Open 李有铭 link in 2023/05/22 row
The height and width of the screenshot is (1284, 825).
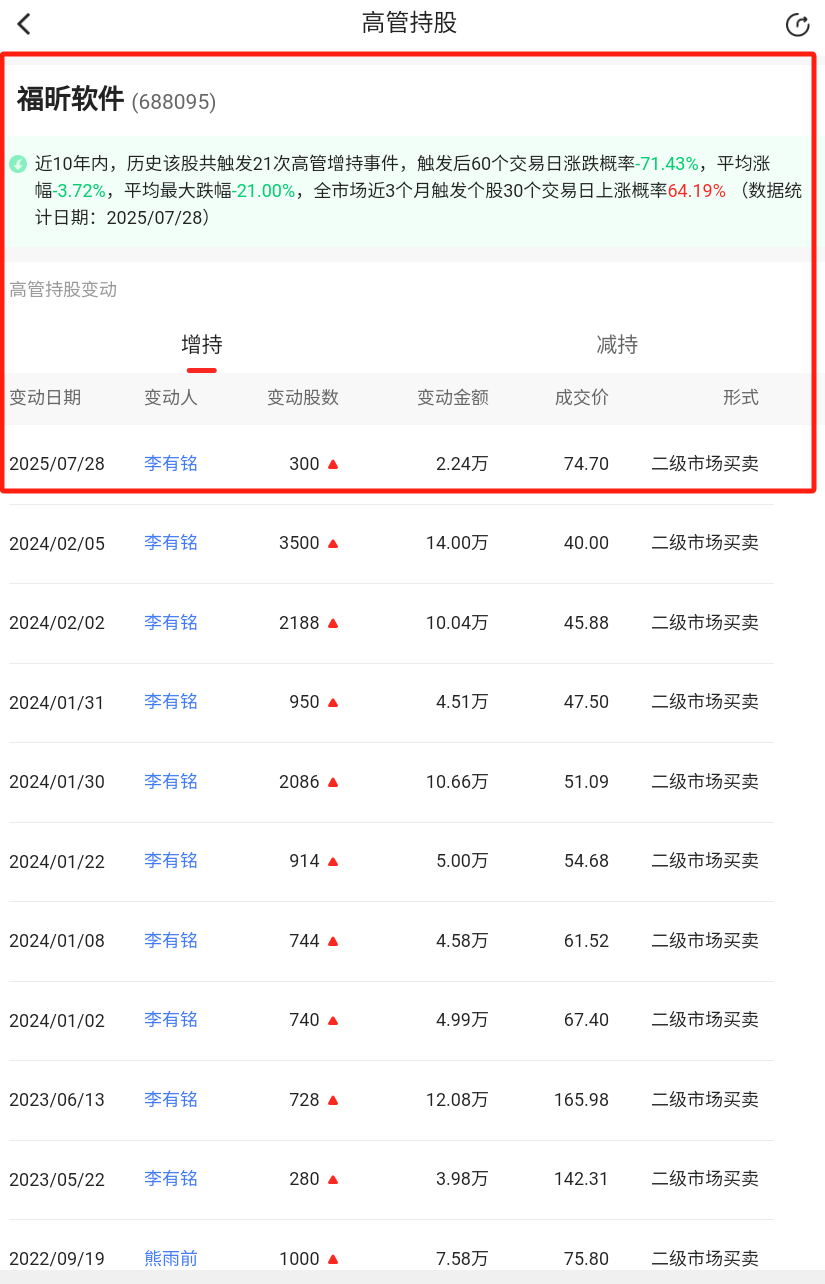point(171,1179)
